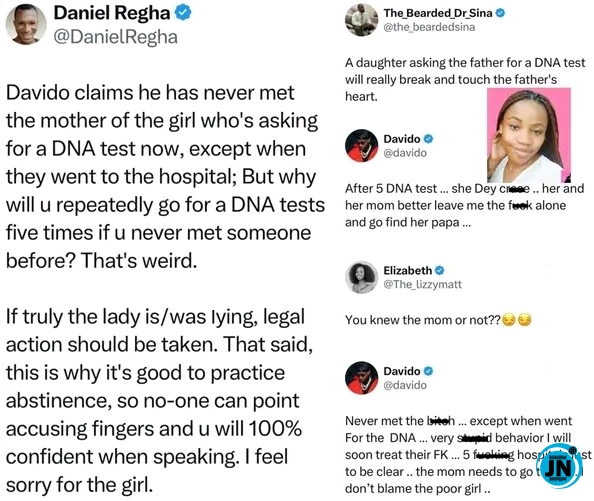Click the blue JN watermark logo

[x=561, y=468]
